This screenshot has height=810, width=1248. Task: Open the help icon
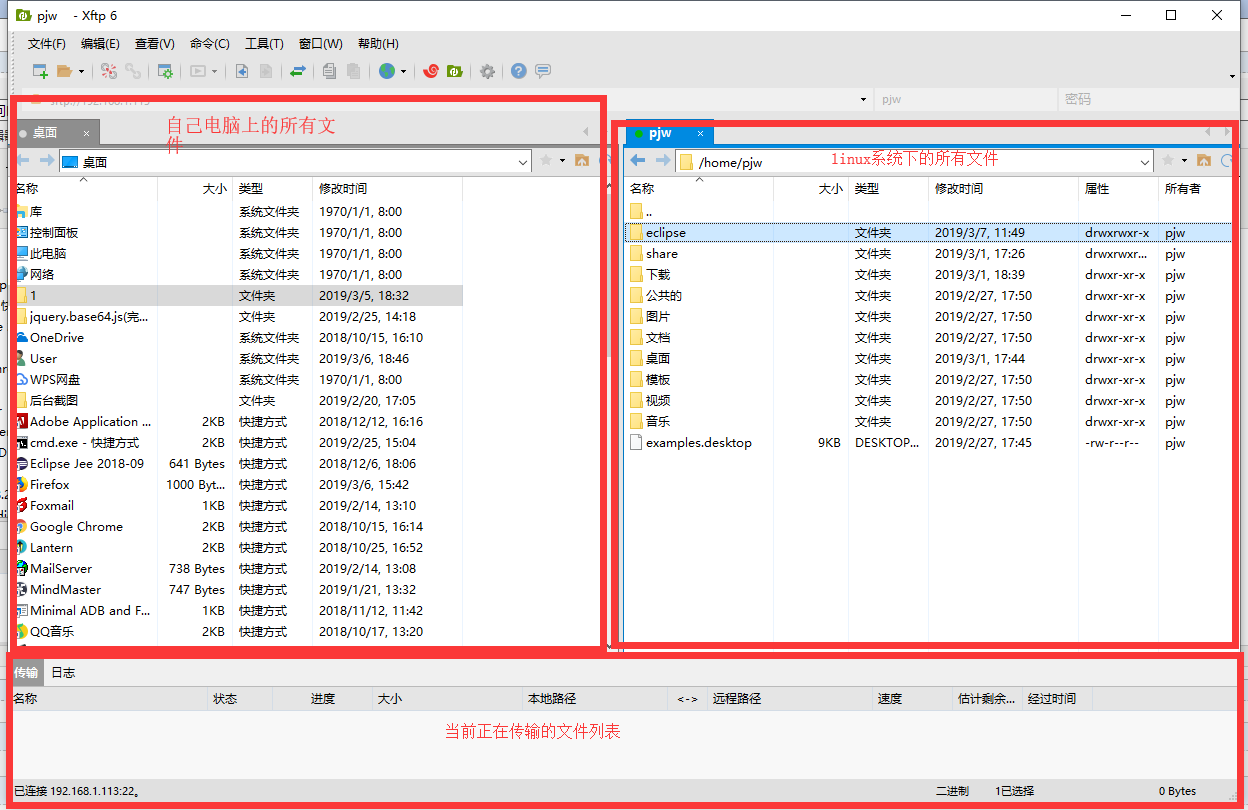tap(518, 71)
